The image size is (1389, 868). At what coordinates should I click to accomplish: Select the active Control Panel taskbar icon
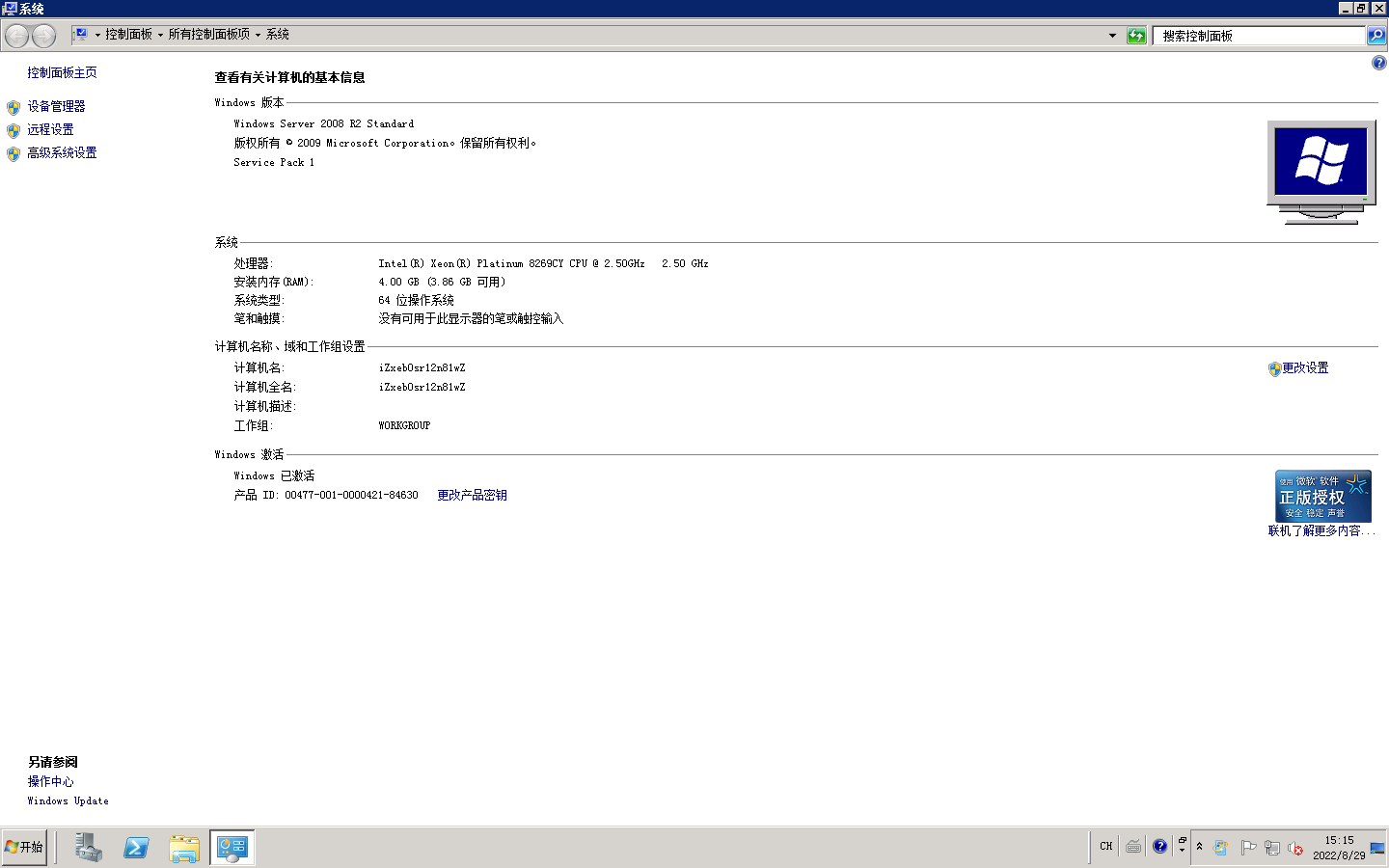click(231, 848)
